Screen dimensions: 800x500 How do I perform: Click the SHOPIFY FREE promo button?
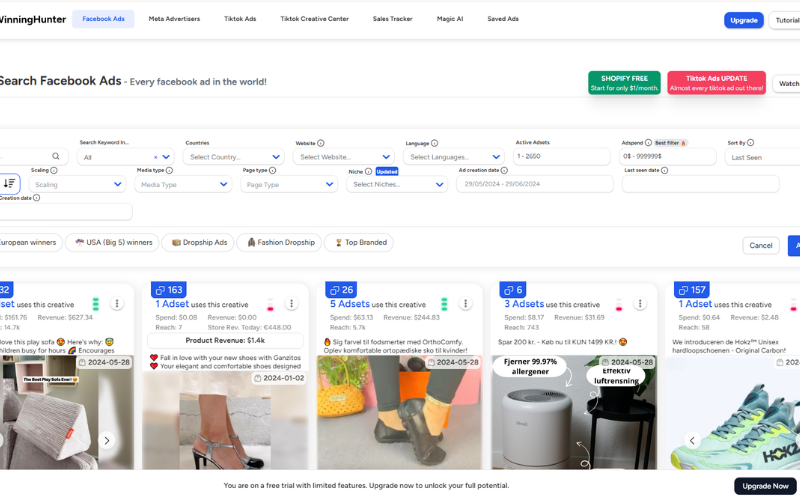(624, 83)
